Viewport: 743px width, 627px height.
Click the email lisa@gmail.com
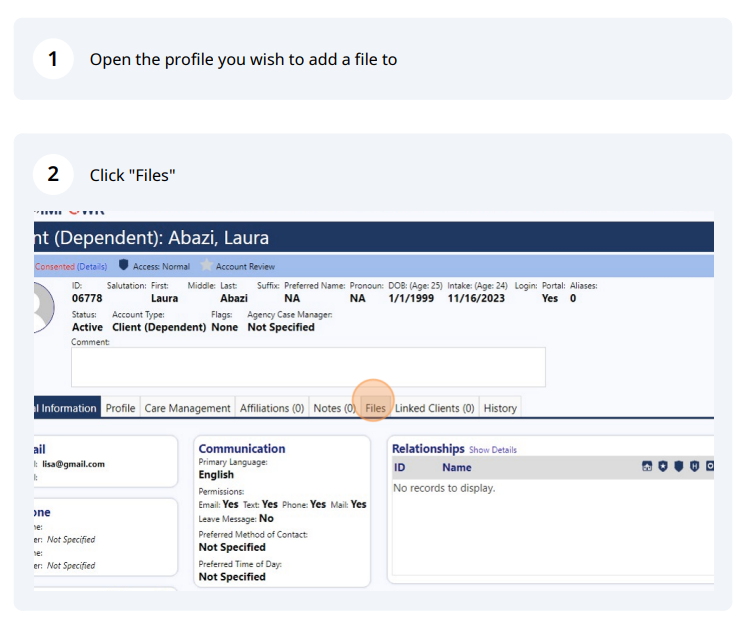click(x=73, y=464)
